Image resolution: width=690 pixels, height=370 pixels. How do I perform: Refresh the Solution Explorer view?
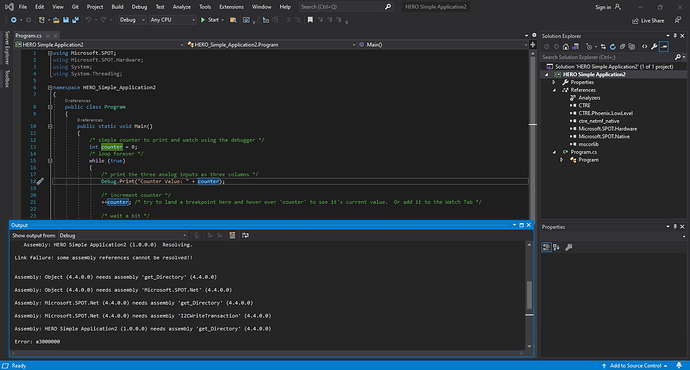[613, 47]
